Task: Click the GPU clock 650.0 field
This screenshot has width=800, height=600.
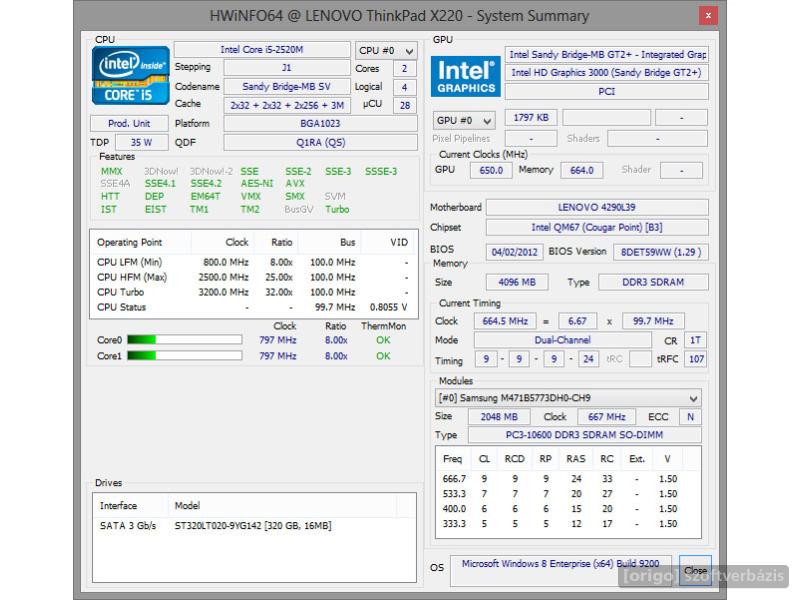Action: click(x=491, y=170)
